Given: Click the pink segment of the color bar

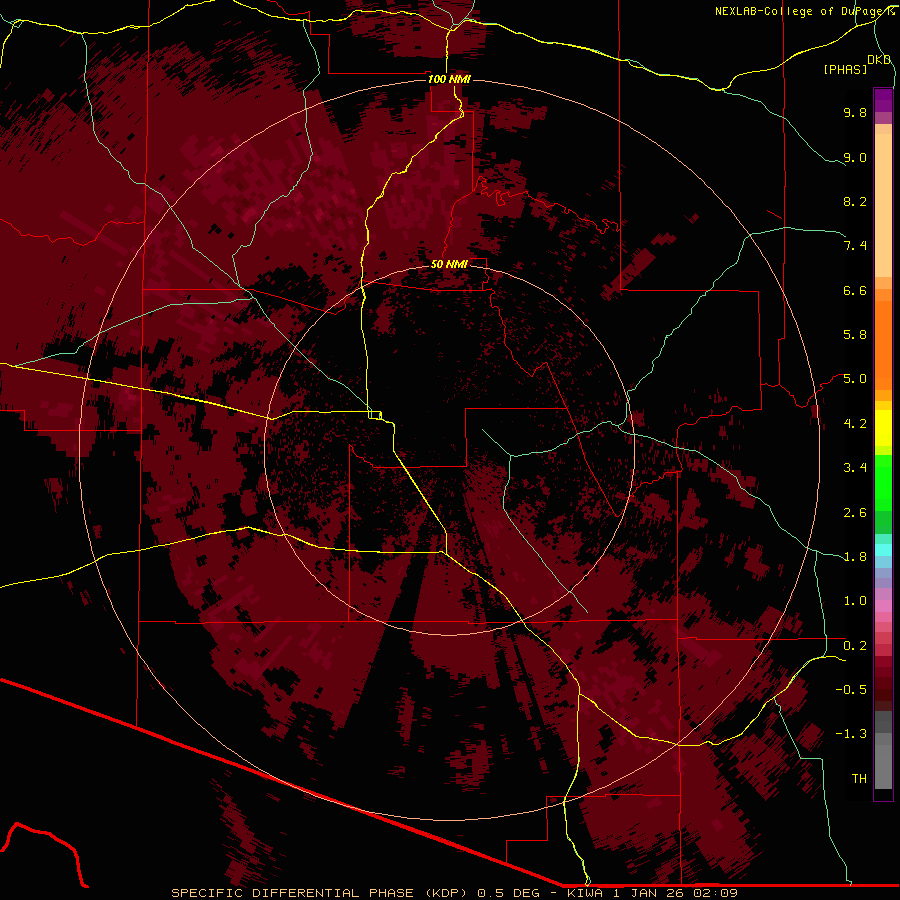Looking at the screenshot, I should pos(883,606).
